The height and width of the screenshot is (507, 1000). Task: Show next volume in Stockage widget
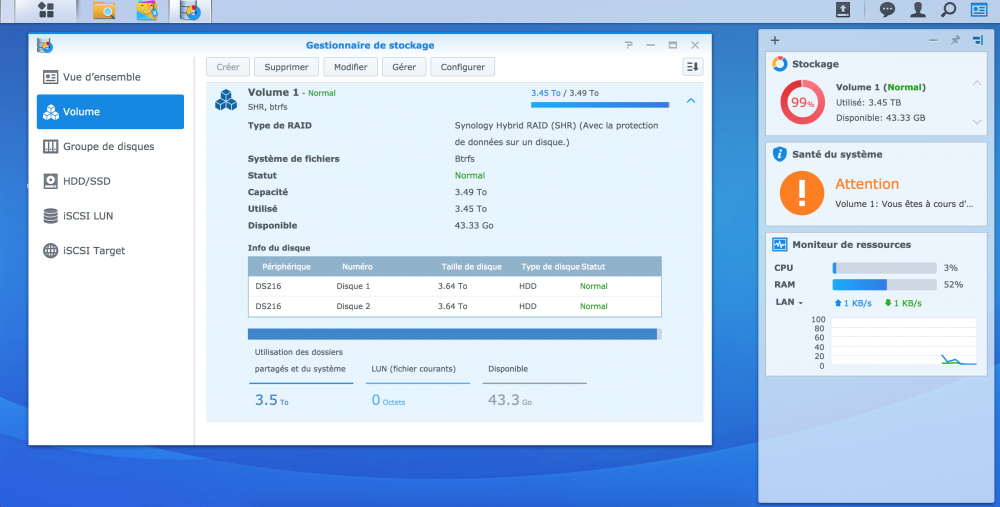(977, 122)
